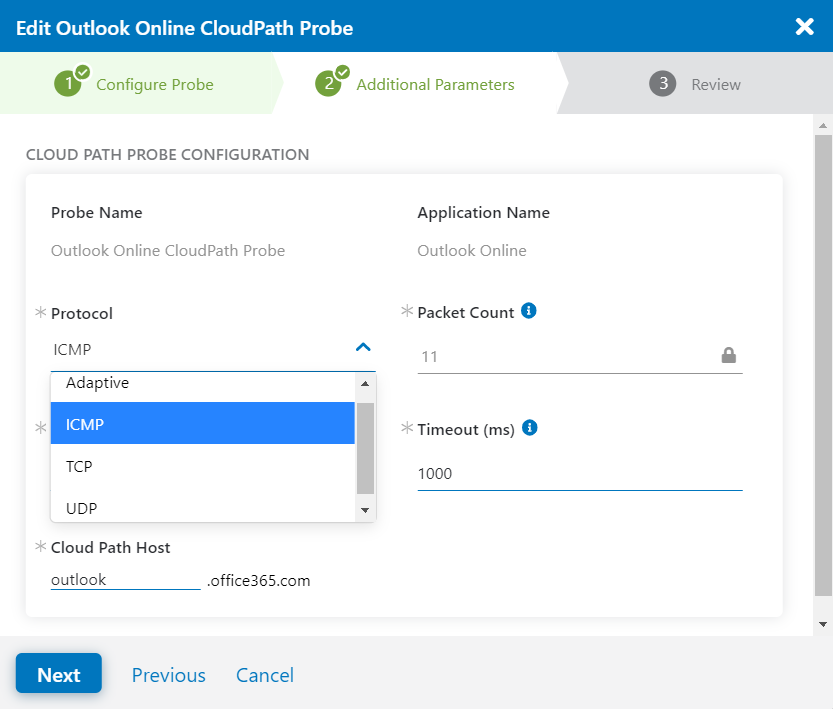Click the Timeout info icon
833x709 pixels.
click(530, 428)
